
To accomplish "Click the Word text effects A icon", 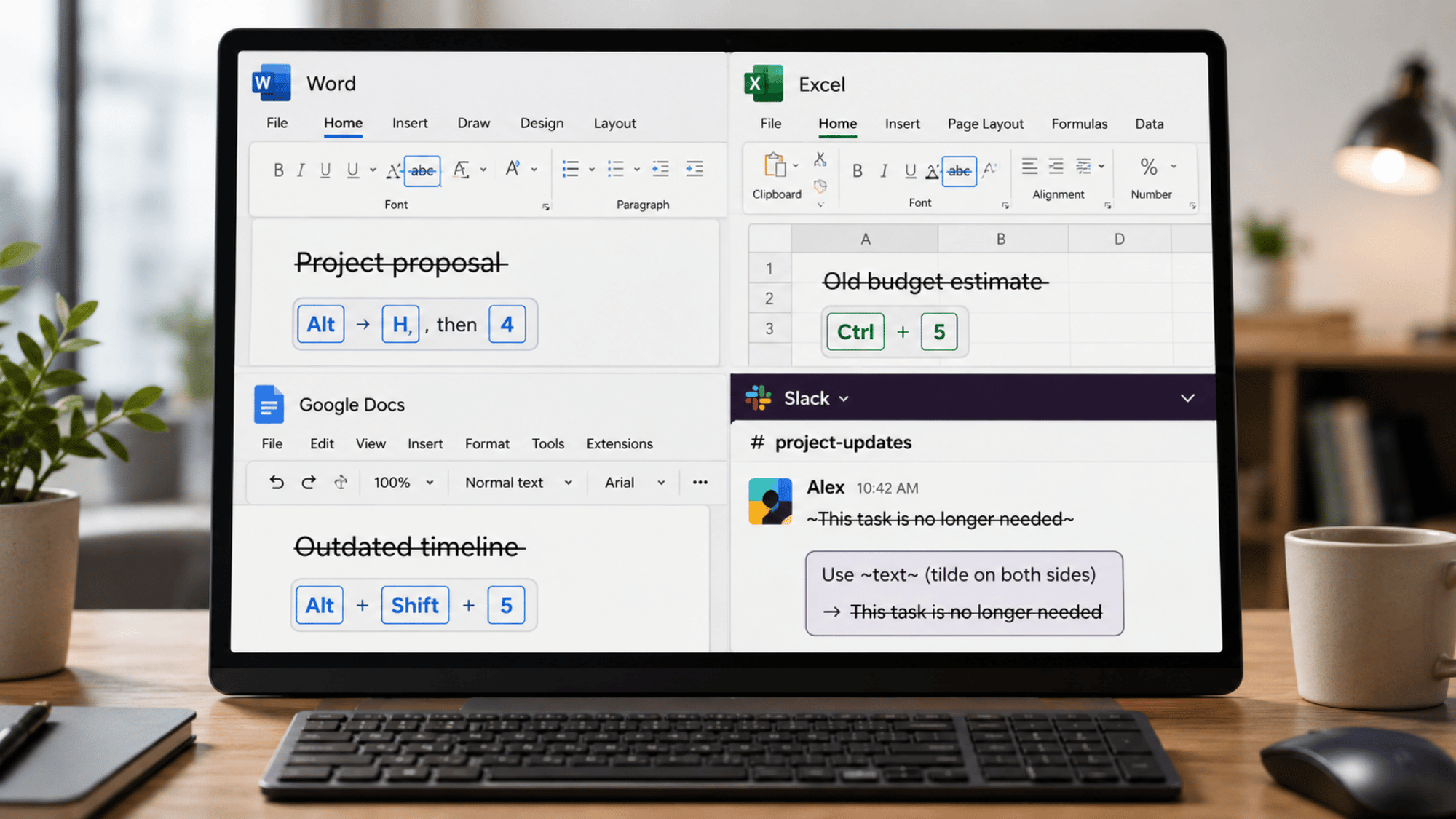I will coord(513,169).
